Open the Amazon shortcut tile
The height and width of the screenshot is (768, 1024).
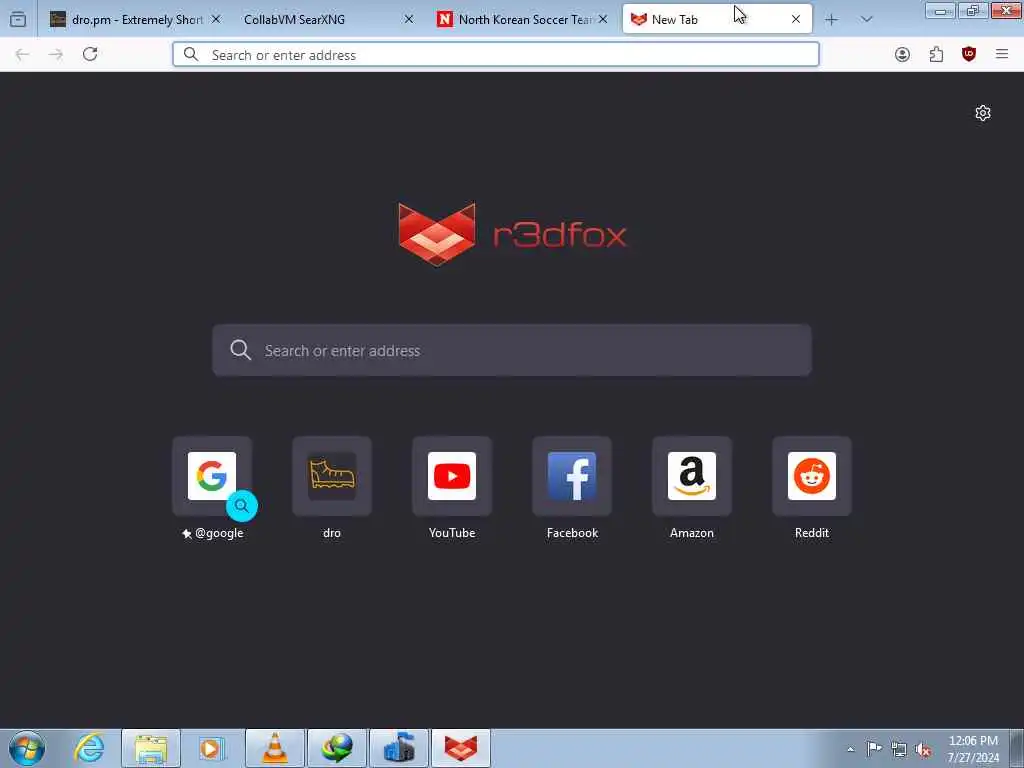click(x=692, y=488)
